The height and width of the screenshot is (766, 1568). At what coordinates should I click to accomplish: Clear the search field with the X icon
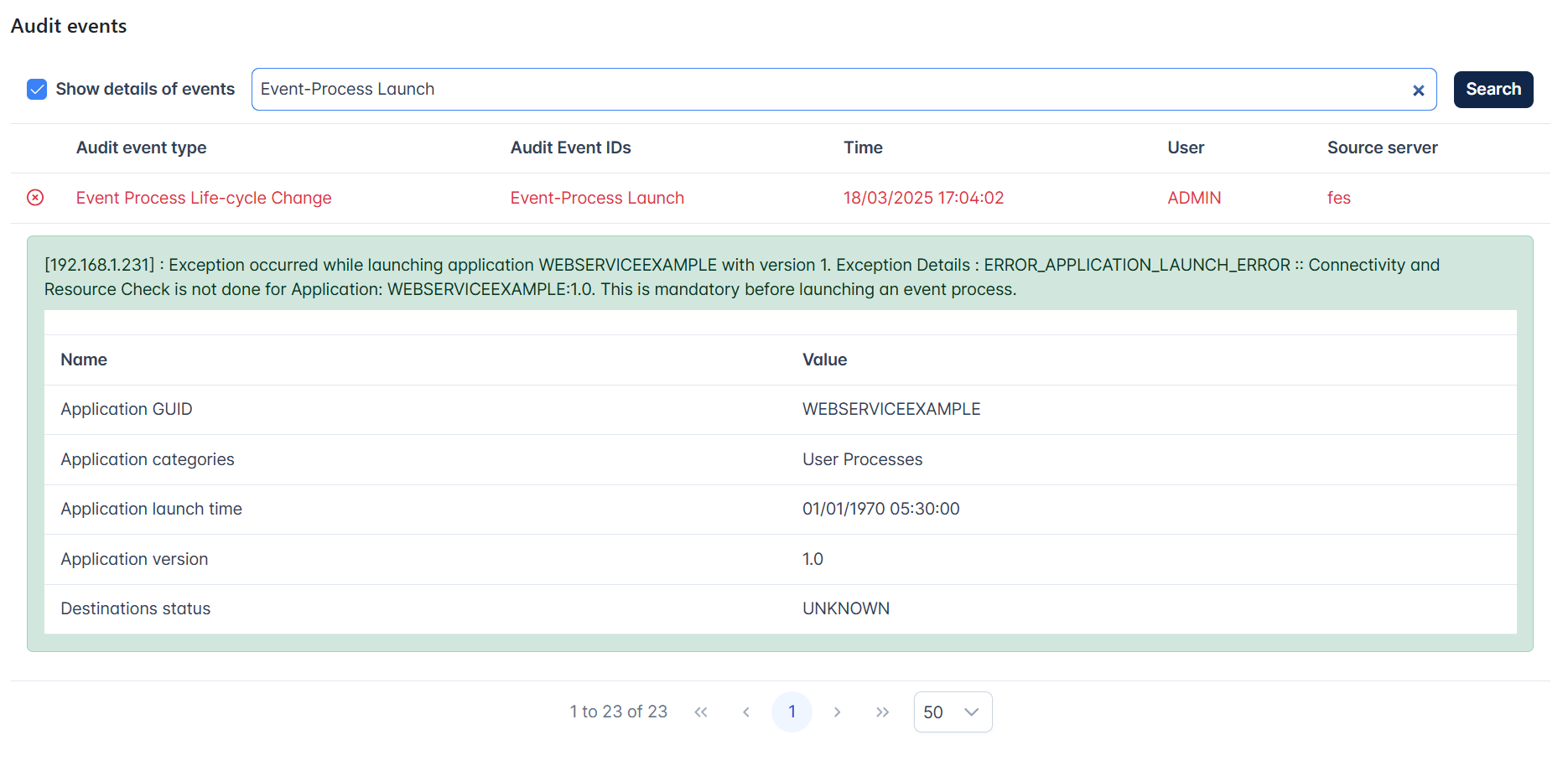(x=1418, y=91)
